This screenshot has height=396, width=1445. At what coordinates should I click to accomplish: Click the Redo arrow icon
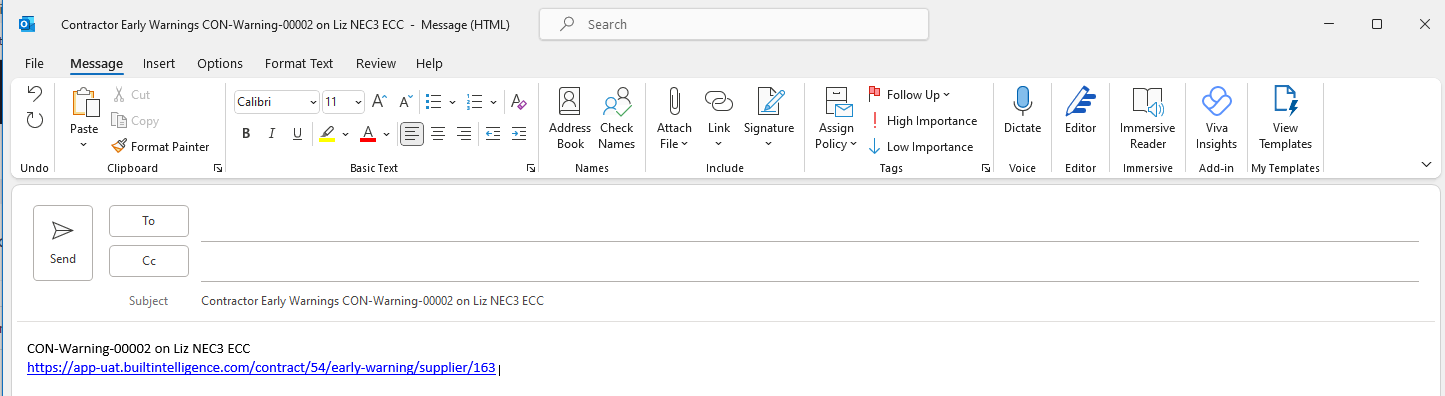35,120
